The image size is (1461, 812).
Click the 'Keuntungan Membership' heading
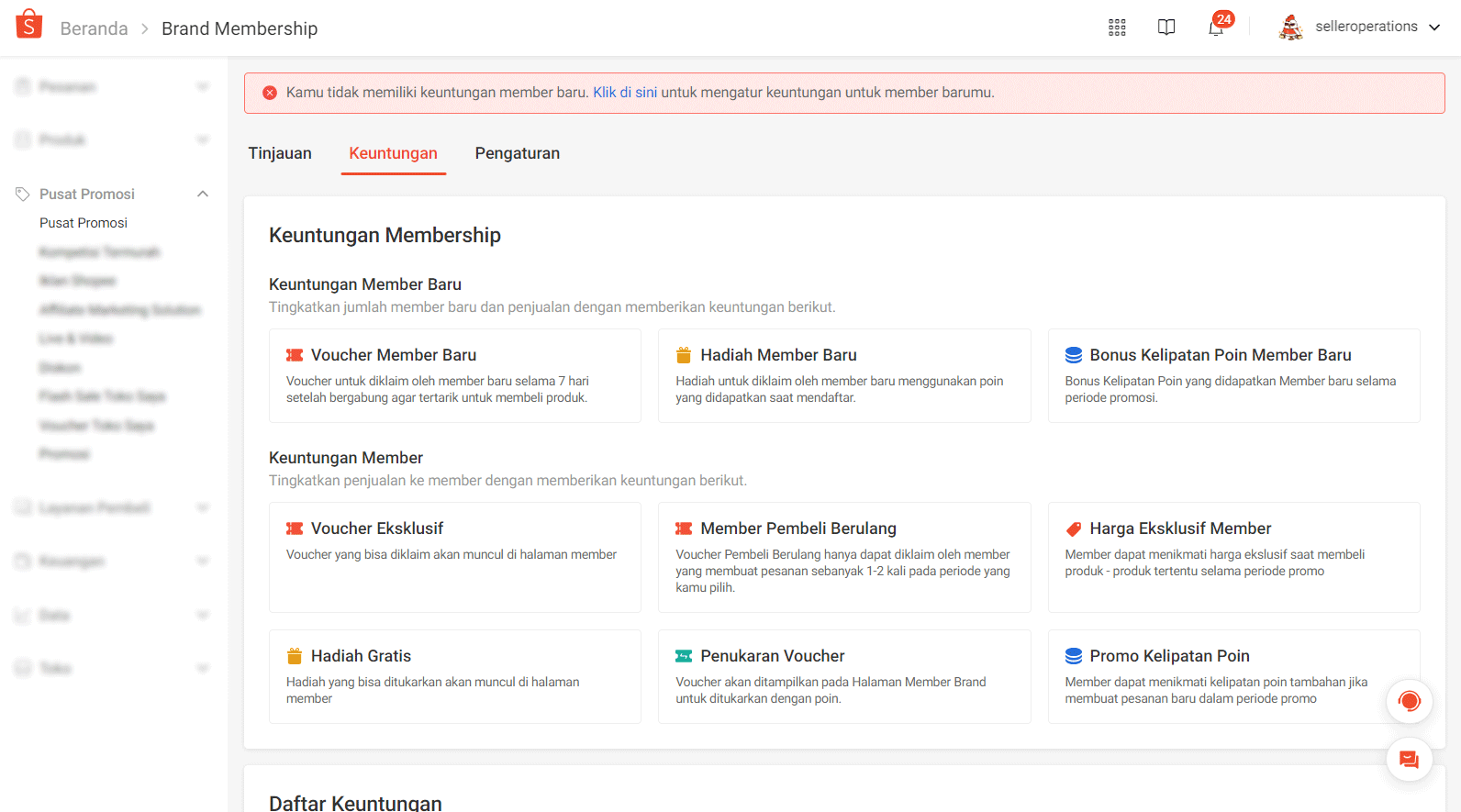tap(385, 235)
